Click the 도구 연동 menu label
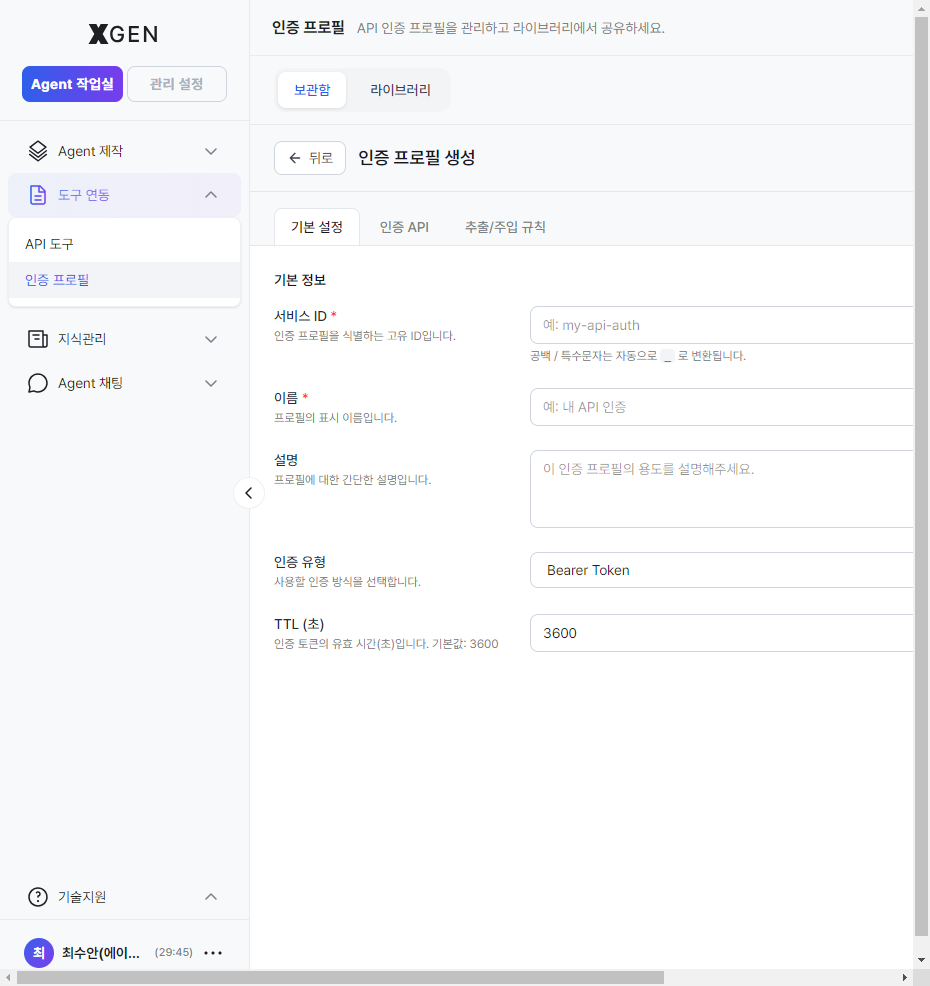The width and height of the screenshot is (930, 986). pos(84,195)
